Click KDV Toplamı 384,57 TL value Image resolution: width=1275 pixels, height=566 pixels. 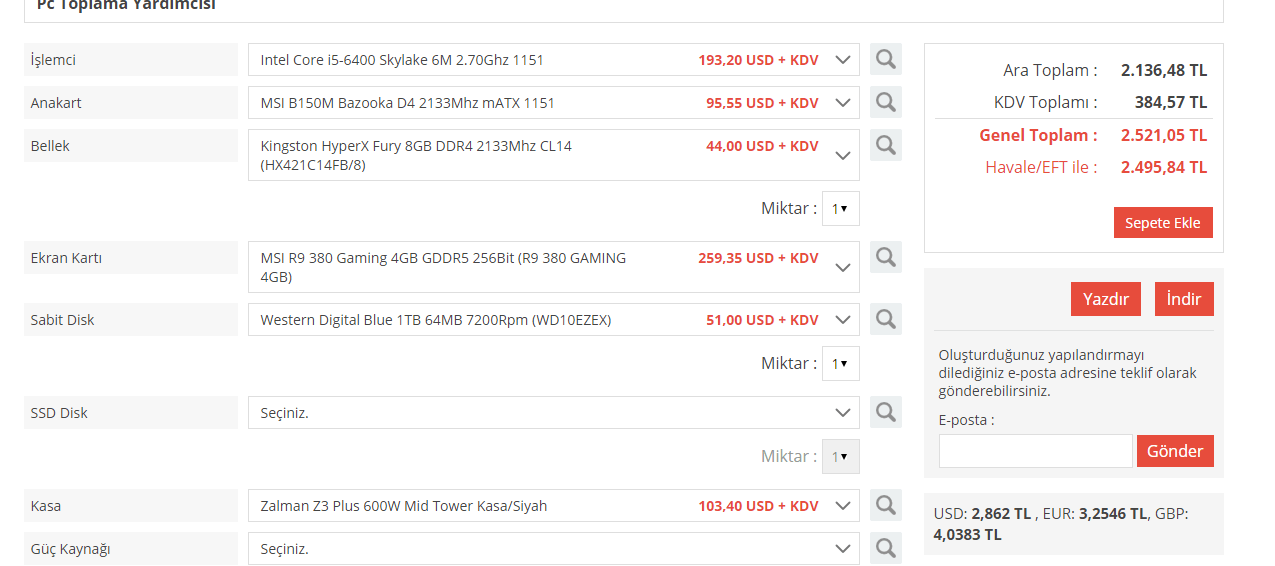(x=1171, y=102)
